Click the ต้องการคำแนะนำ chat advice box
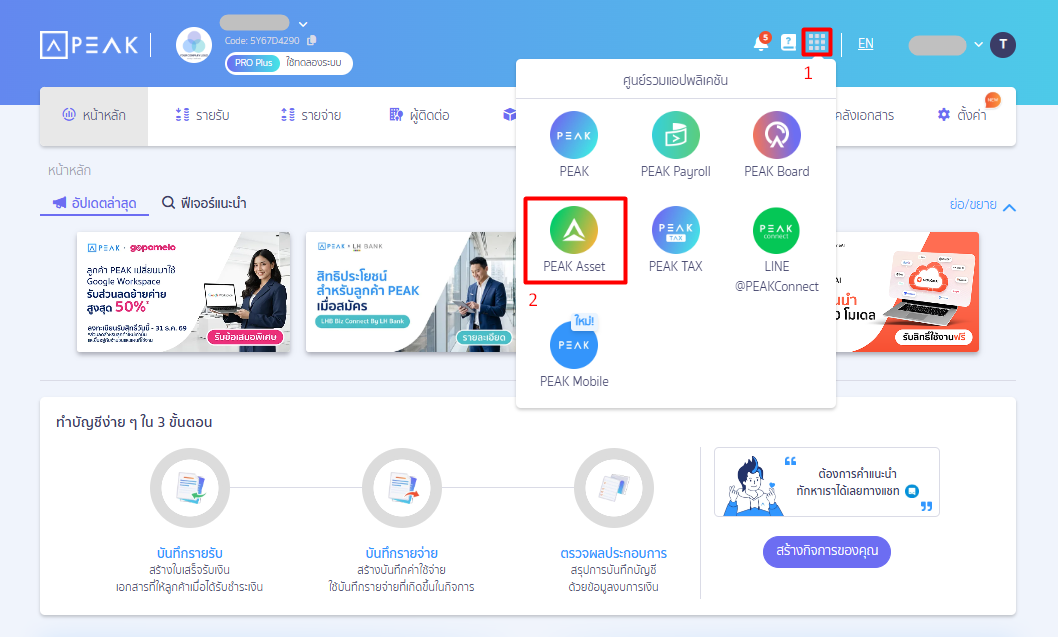The height and width of the screenshot is (637, 1058). click(827, 482)
